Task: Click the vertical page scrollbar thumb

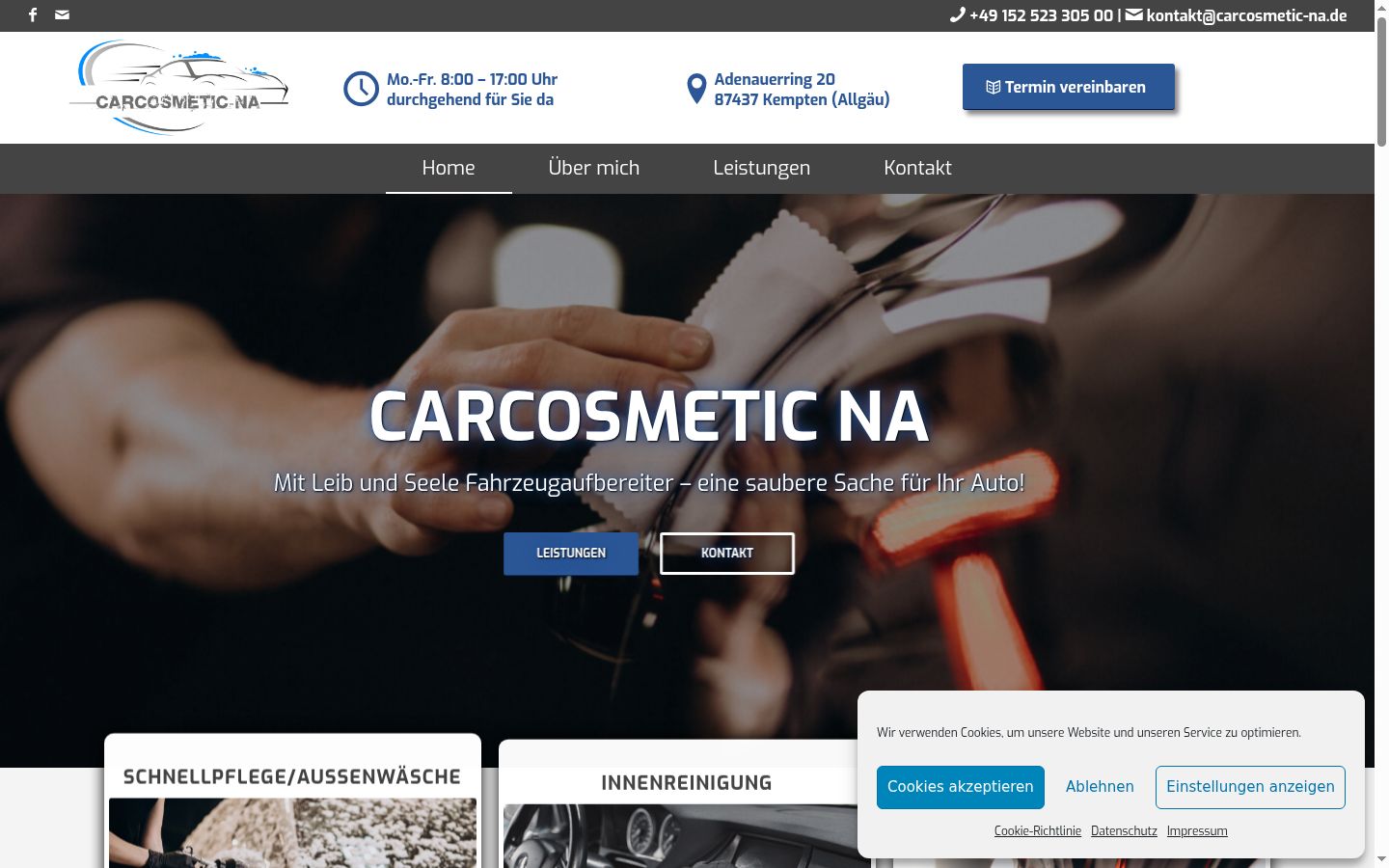Action: 1381,82
